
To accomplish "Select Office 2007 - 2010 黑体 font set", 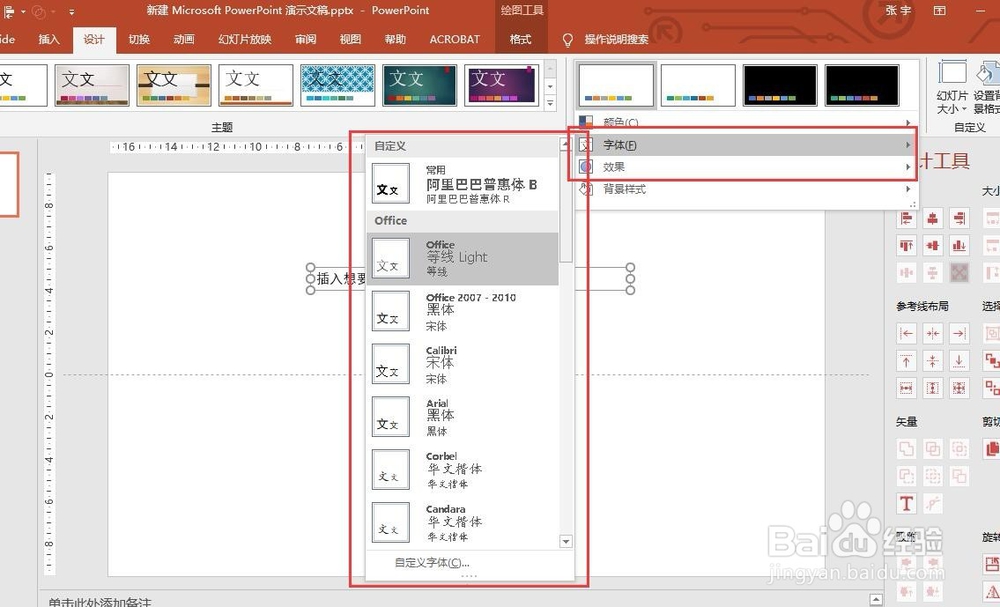I will [x=463, y=311].
